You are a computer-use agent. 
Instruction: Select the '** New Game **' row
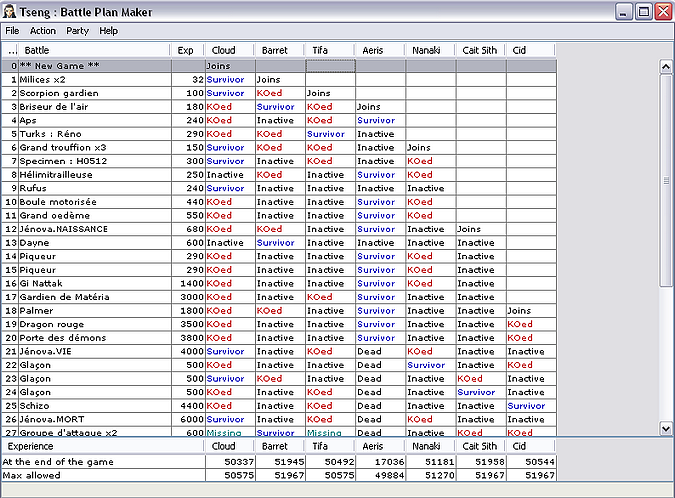tap(279, 66)
